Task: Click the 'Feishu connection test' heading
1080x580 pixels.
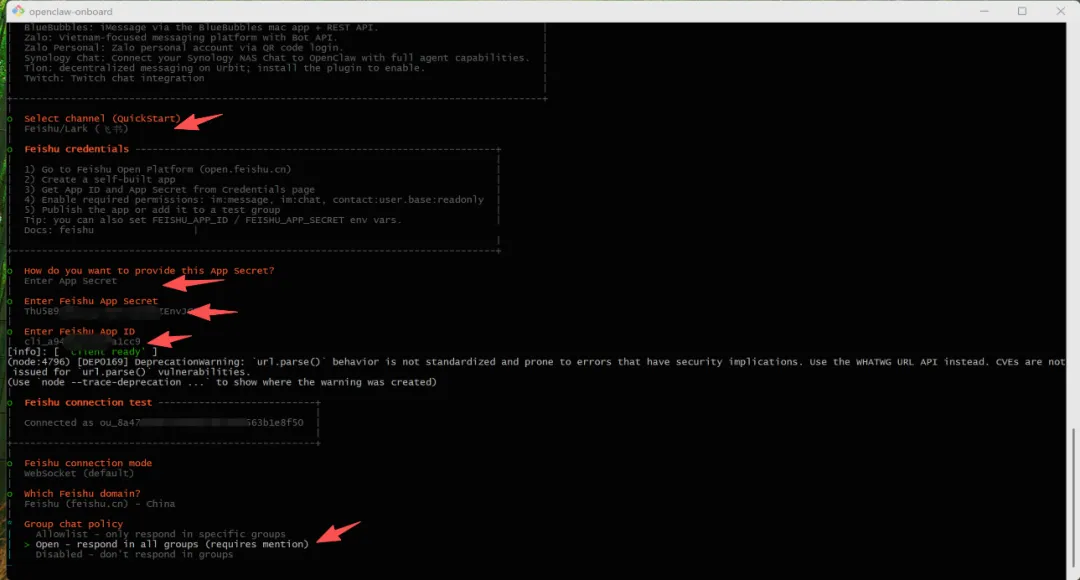Action: coord(88,402)
